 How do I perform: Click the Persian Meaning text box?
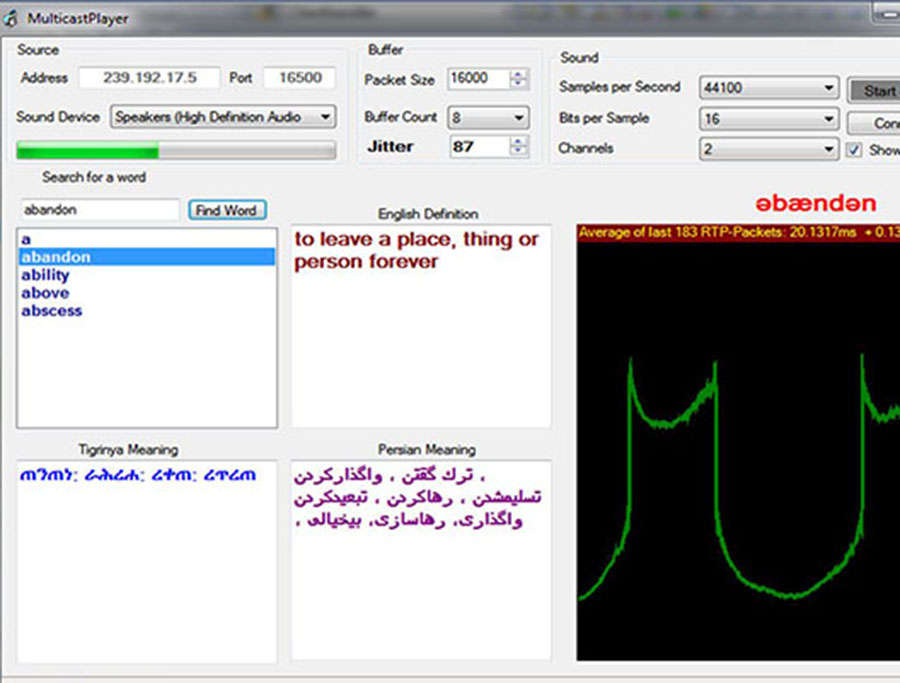(x=421, y=560)
